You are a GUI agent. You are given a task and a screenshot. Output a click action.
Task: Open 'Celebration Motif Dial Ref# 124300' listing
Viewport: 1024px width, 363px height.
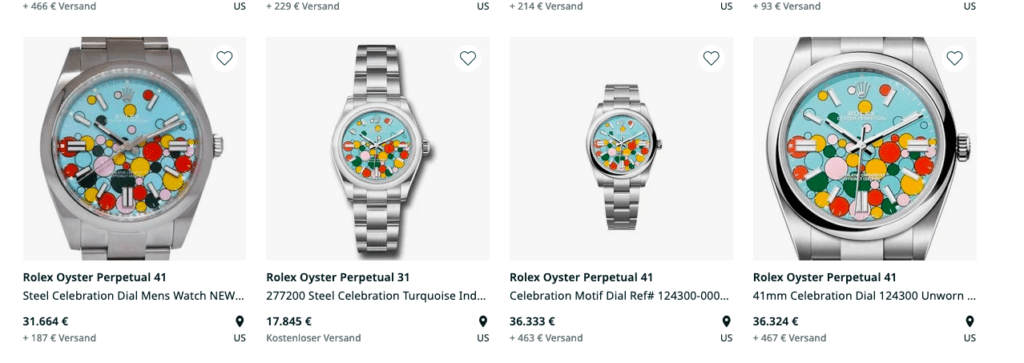620,296
